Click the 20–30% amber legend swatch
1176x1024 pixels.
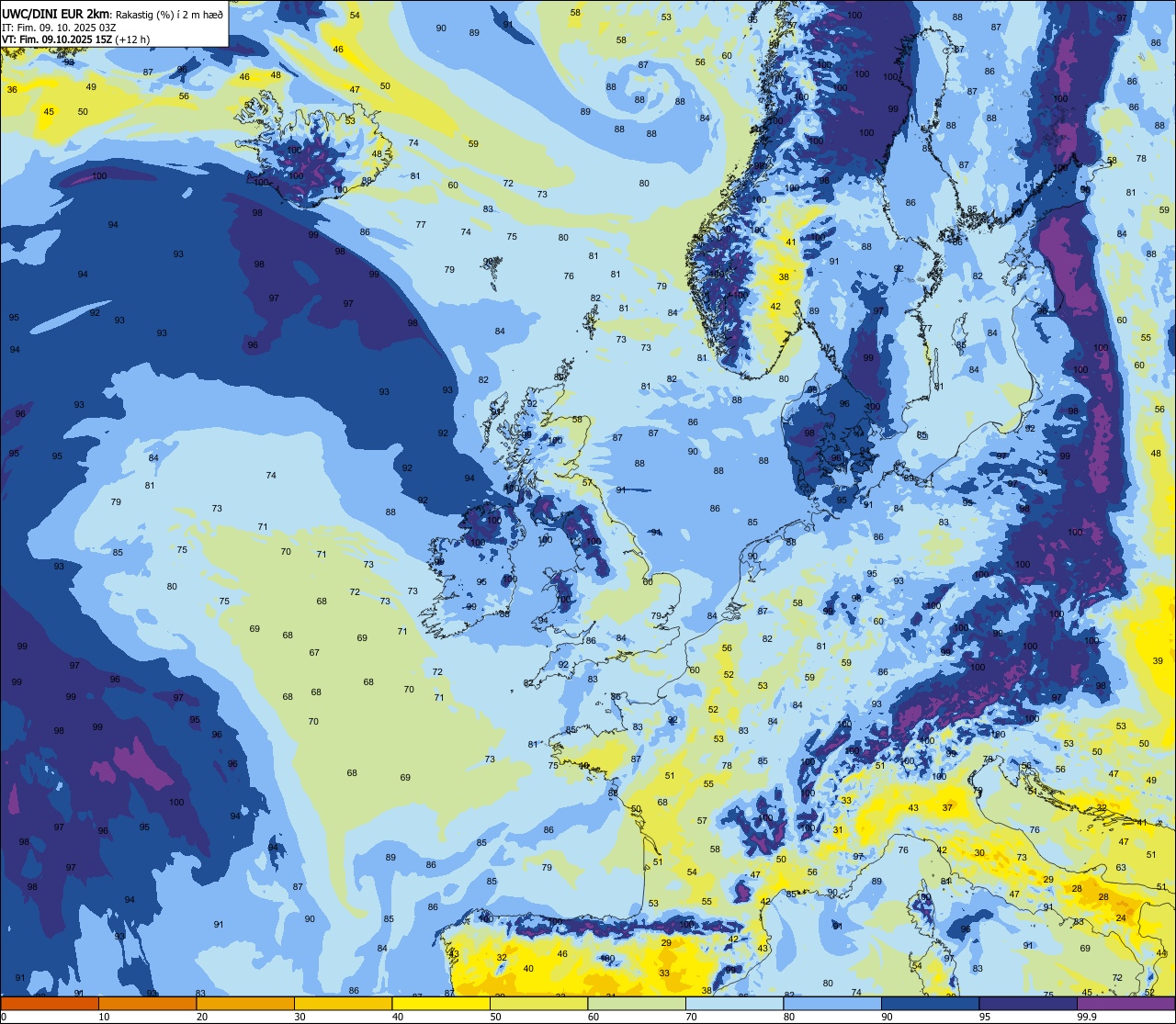click(x=245, y=1003)
